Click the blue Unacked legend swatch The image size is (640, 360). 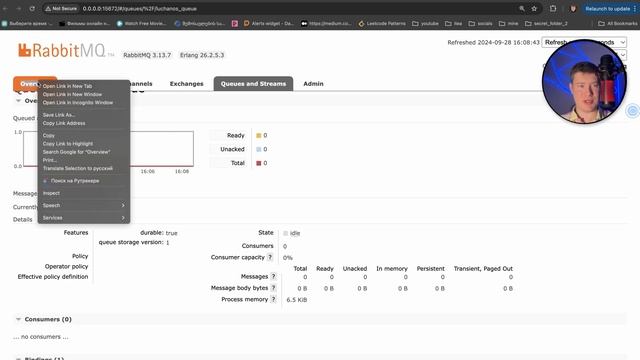click(258, 149)
